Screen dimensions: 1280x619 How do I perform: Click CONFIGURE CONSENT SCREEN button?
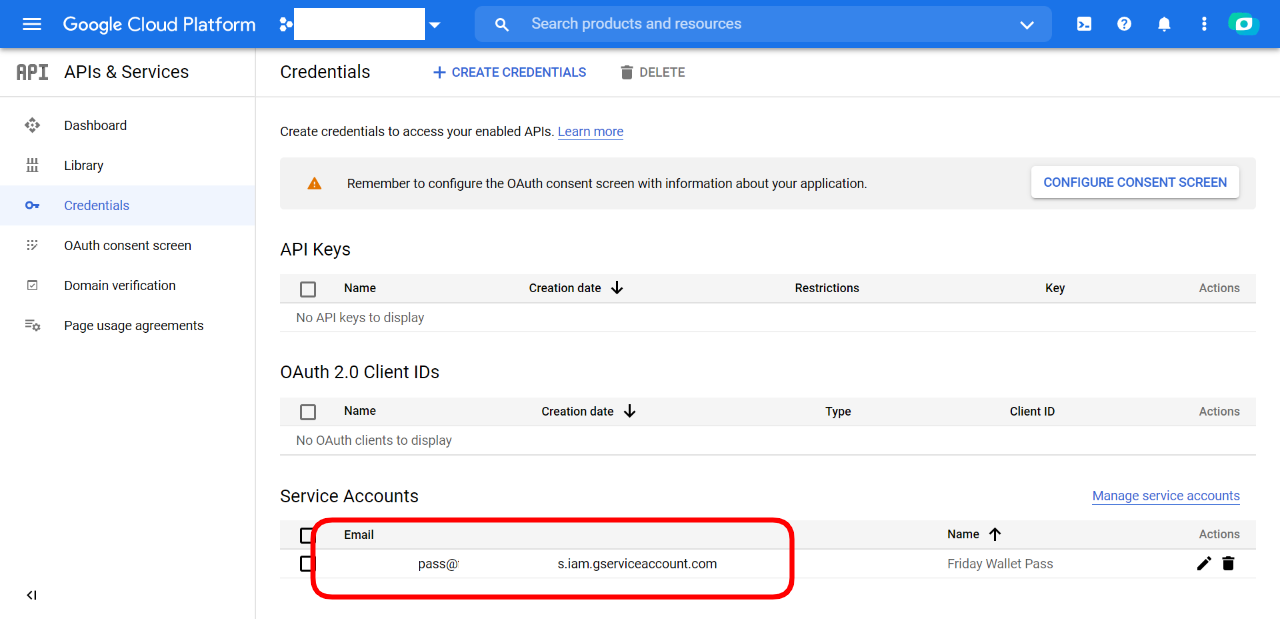1135,182
